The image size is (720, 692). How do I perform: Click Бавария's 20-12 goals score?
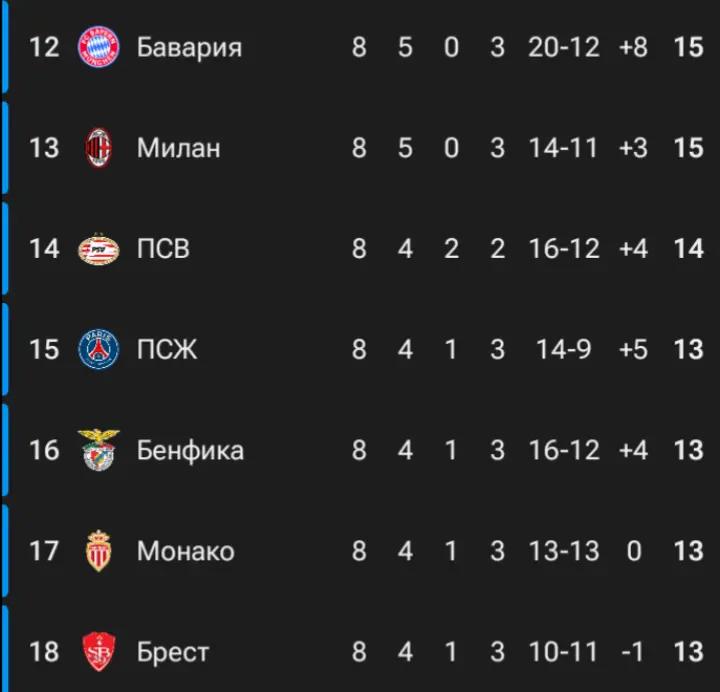point(563,47)
